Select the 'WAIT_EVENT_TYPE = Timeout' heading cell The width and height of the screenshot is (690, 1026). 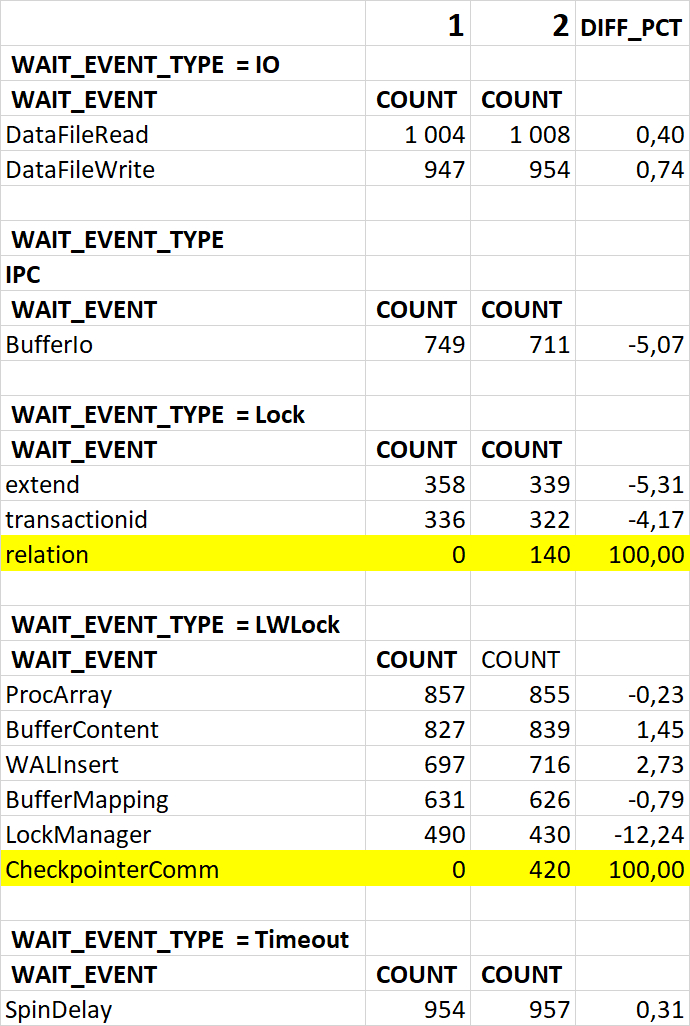click(180, 940)
